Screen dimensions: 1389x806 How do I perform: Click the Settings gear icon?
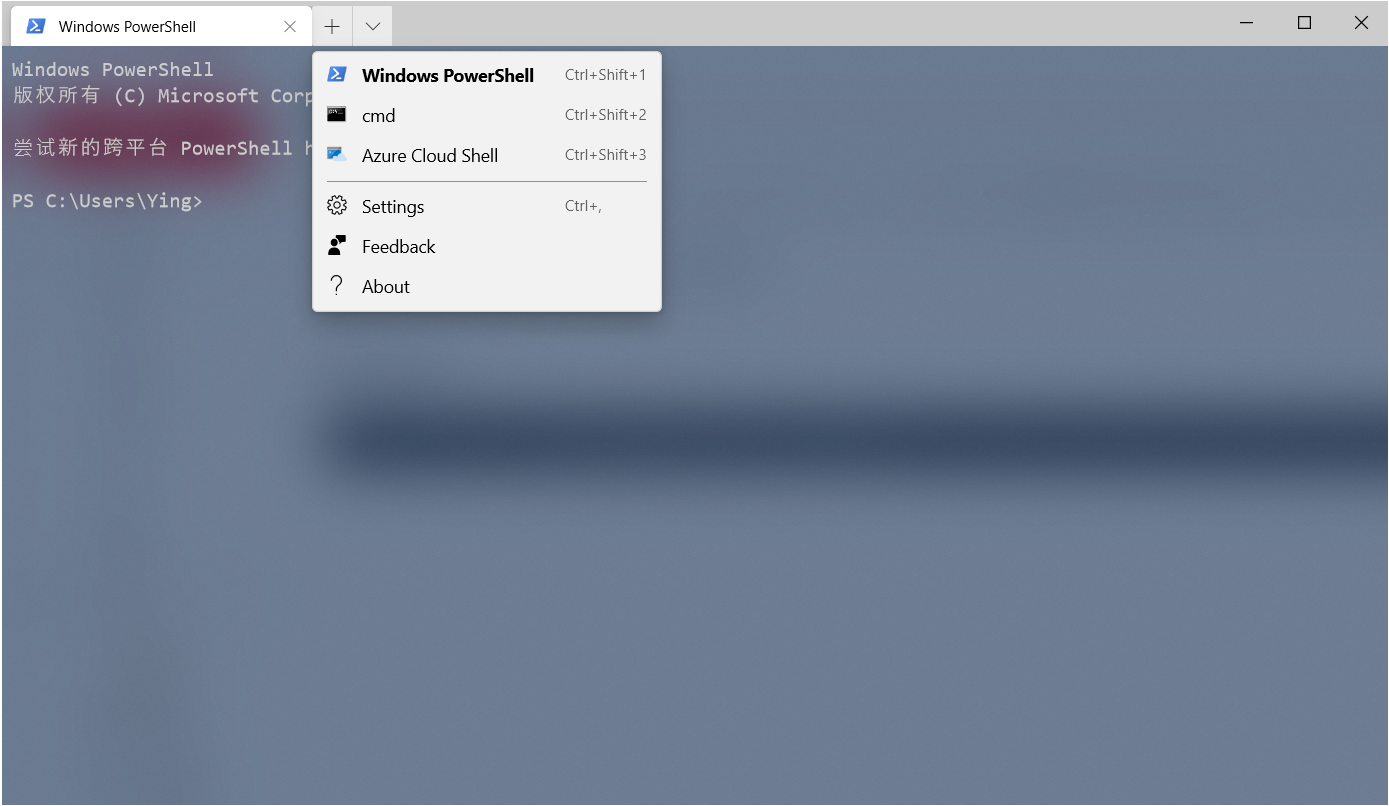pyautogui.click(x=337, y=206)
